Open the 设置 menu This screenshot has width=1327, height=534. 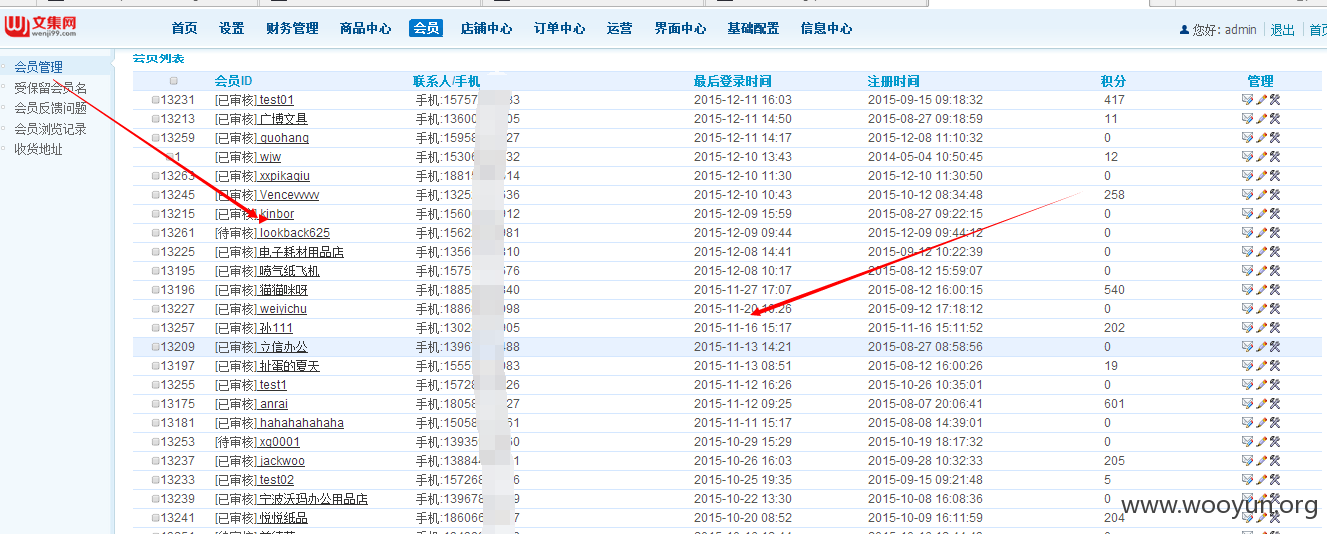(x=232, y=29)
